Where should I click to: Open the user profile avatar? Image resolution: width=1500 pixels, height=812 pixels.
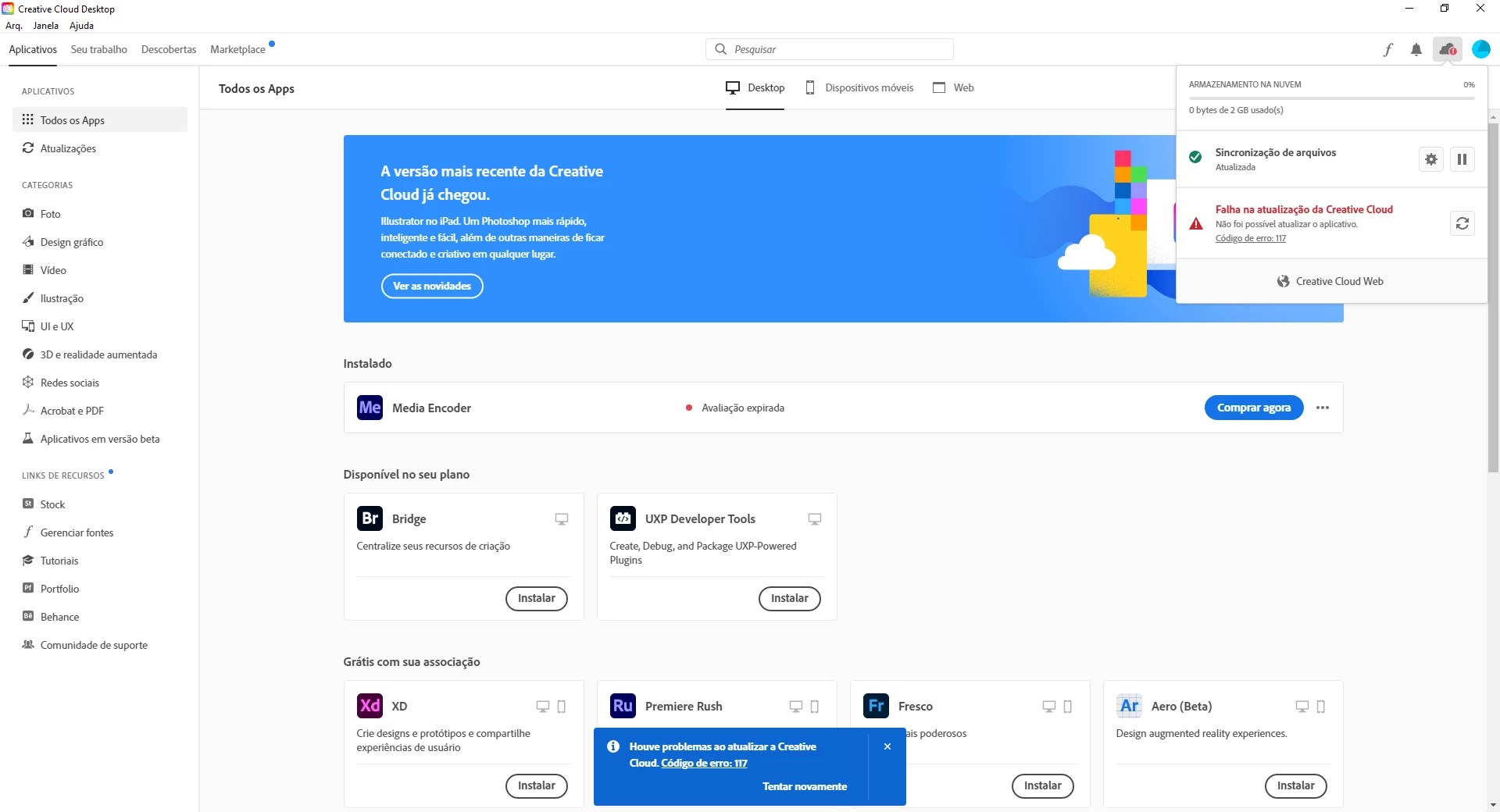(1480, 49)
